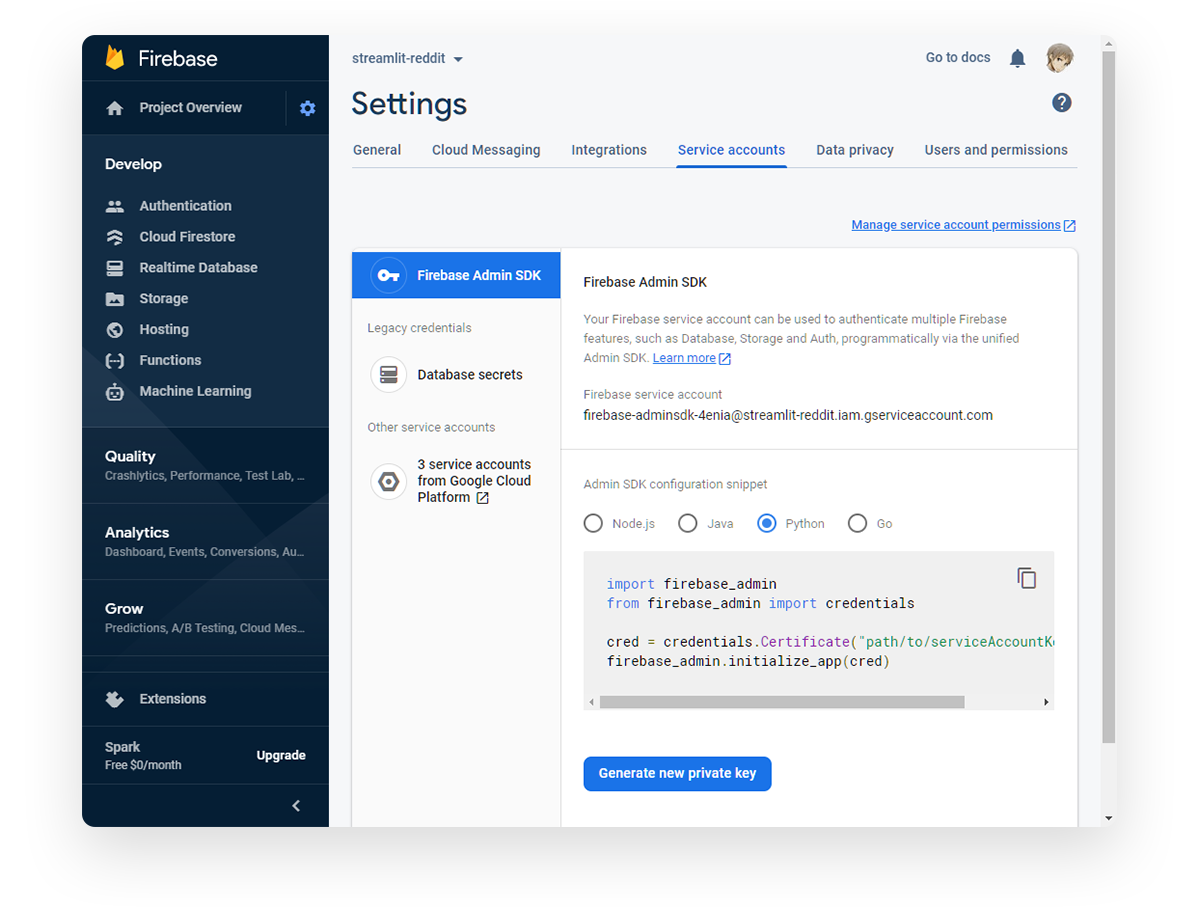Screen dimensions: 1200x910
Task: Click the Machine Learning robot icon
Action: point(115,392)
